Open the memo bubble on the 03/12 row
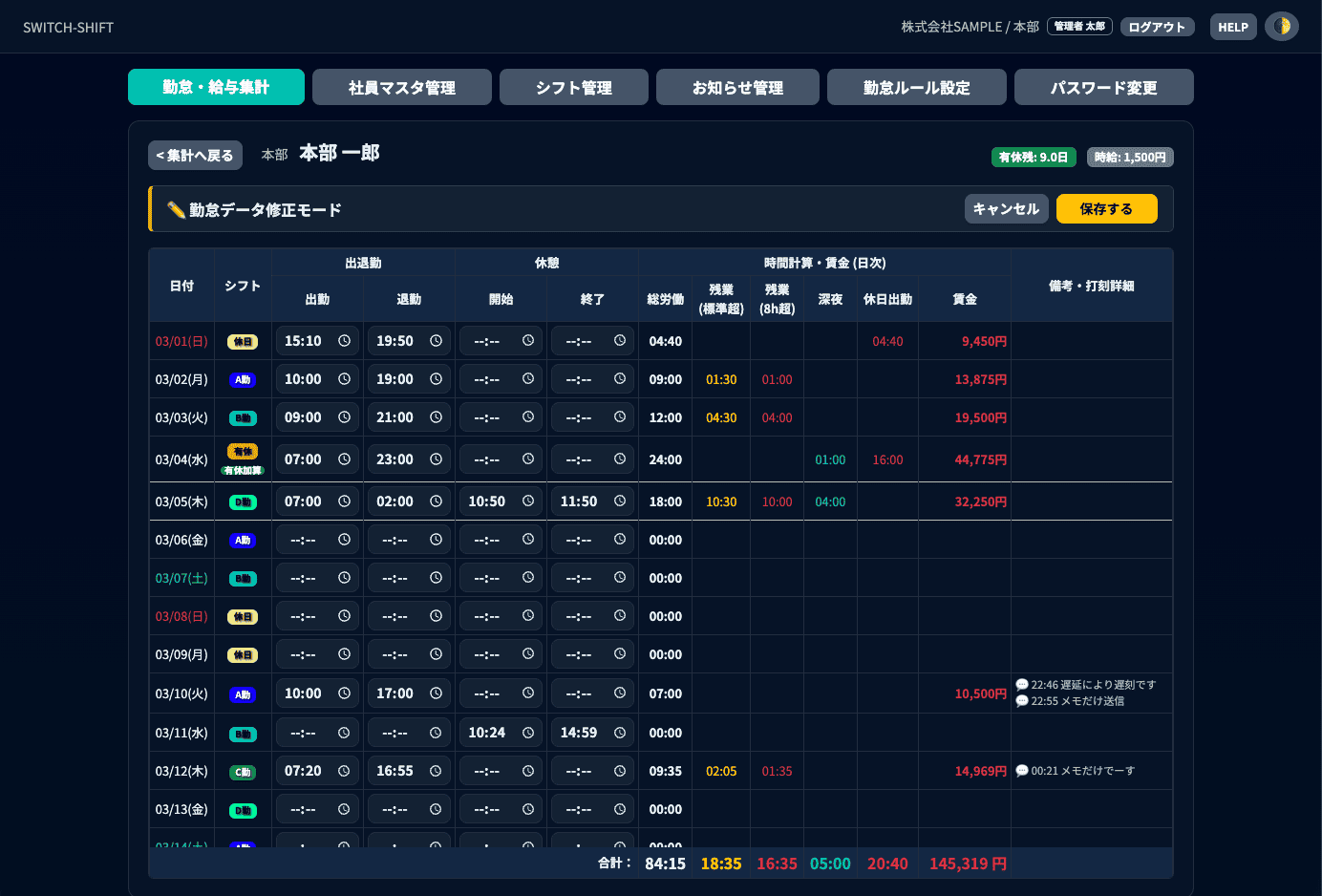Image resolution: width=1322 pixels, height=896 pixels. pos(1021,770)
